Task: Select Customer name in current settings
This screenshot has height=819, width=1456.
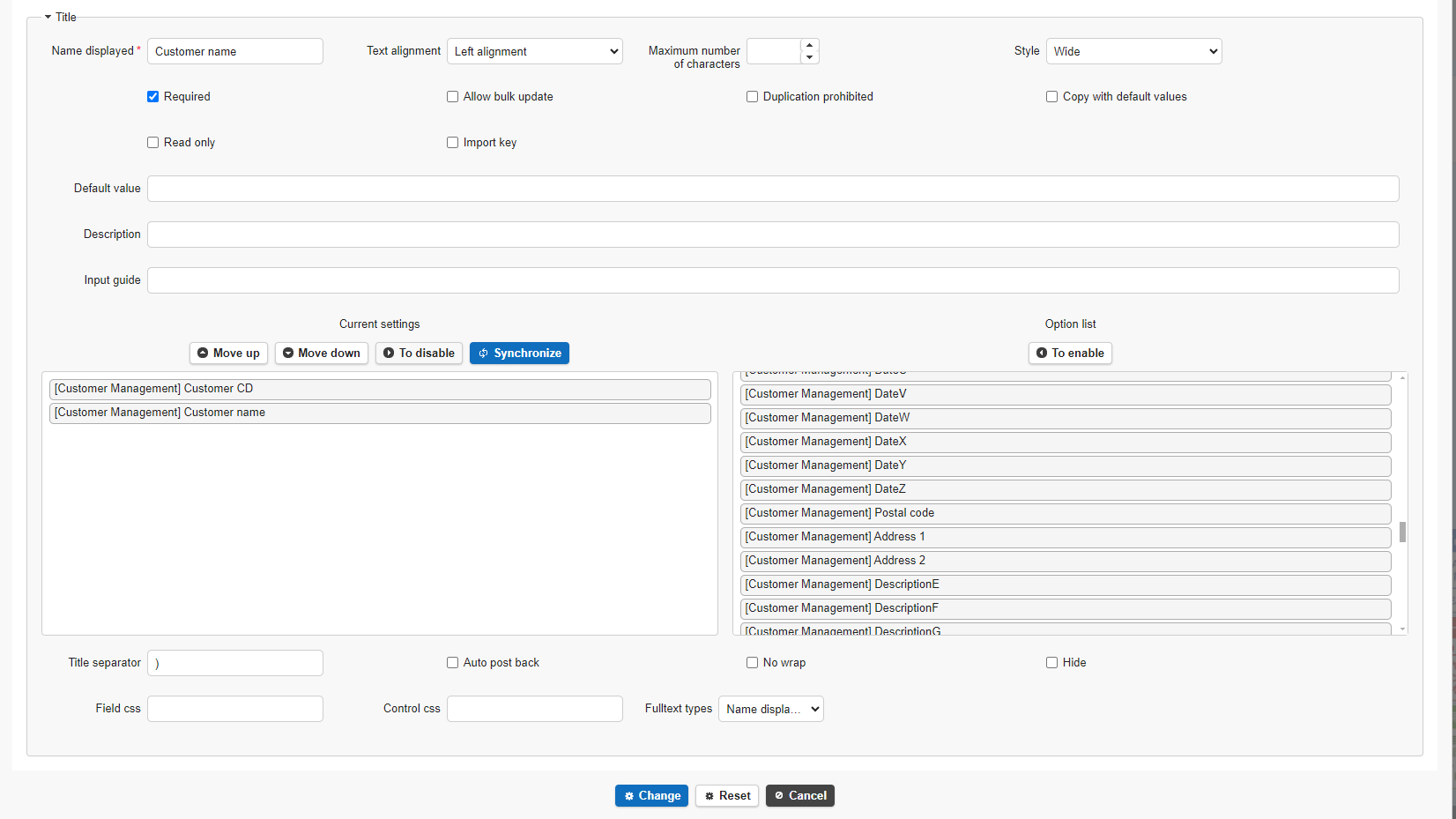Action: (380, 413)
